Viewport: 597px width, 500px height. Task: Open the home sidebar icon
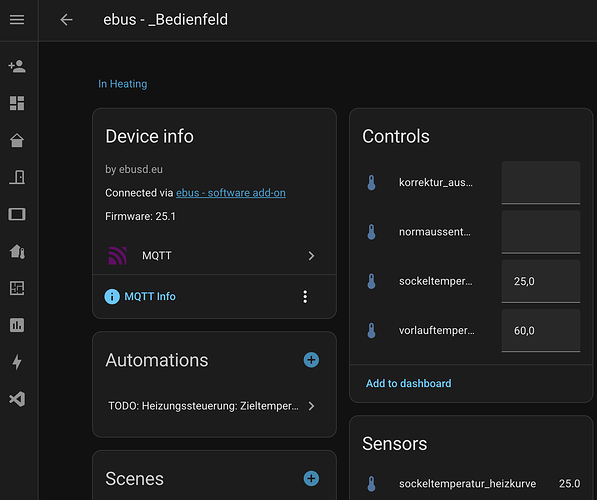point(17,140)
